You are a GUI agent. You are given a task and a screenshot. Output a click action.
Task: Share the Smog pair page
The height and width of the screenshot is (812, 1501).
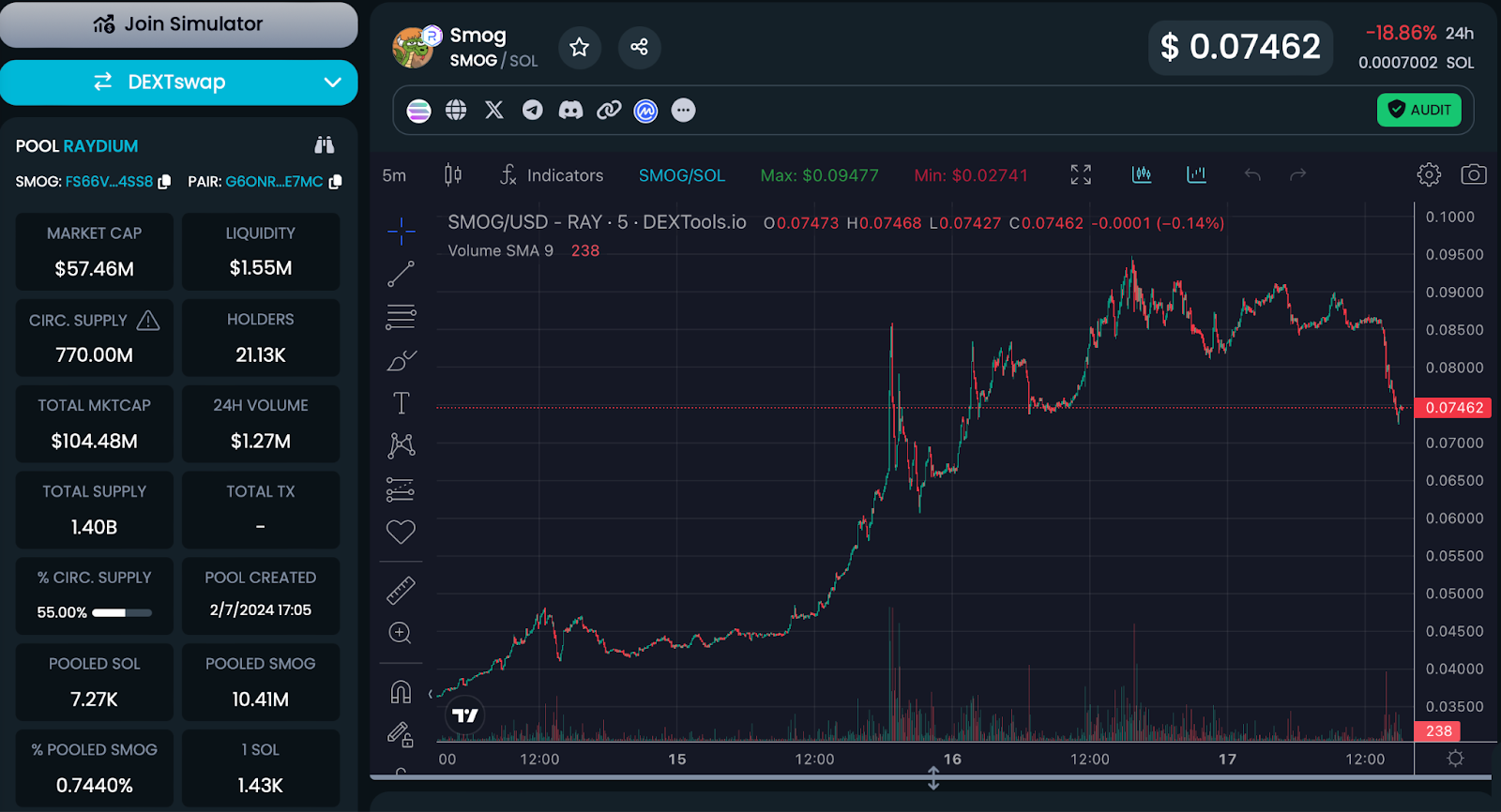[x=640, y=47]
